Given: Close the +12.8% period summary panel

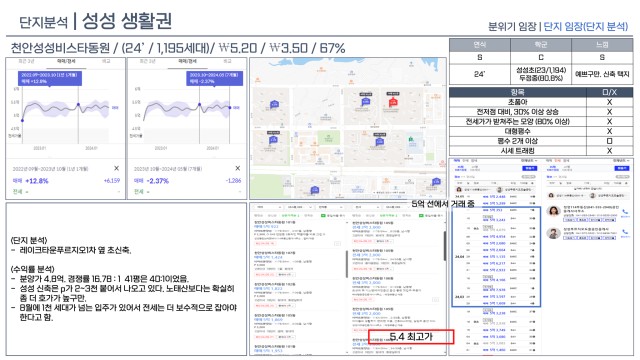Looking at the screenshot, I should point(116,168).
